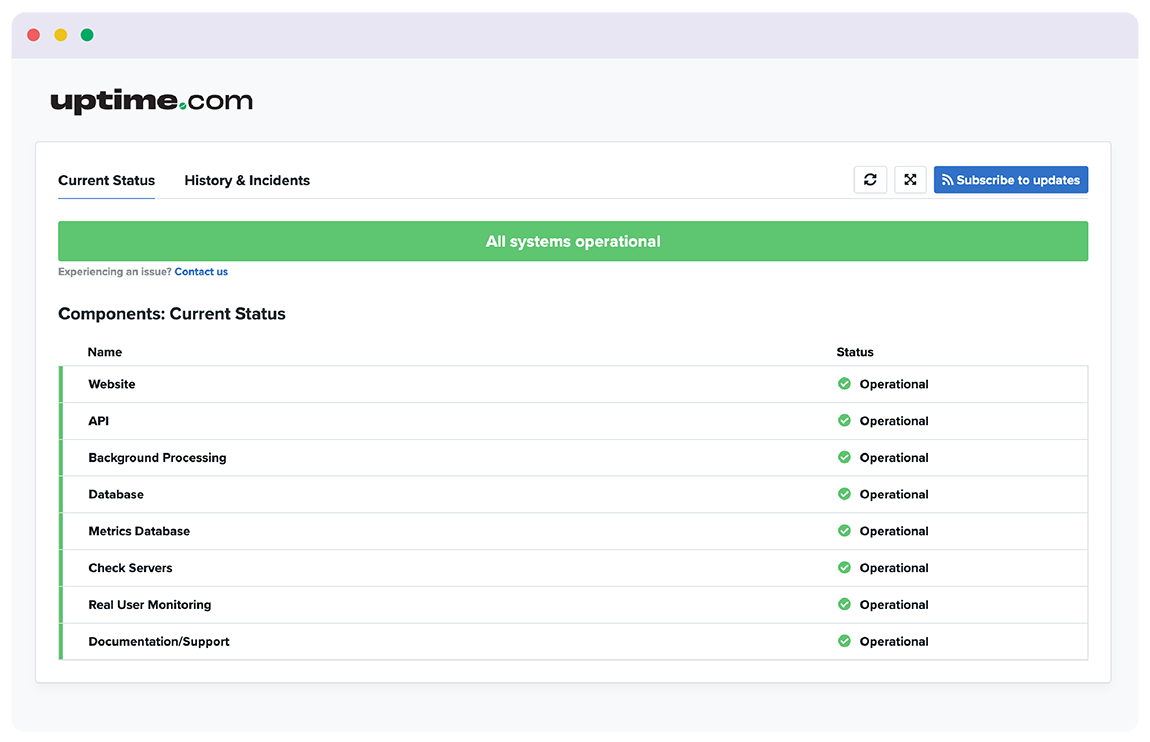Viewport: 1150px width, 742px height.
Task: Click green check icon in API row
Action: [x=844, y=420]
